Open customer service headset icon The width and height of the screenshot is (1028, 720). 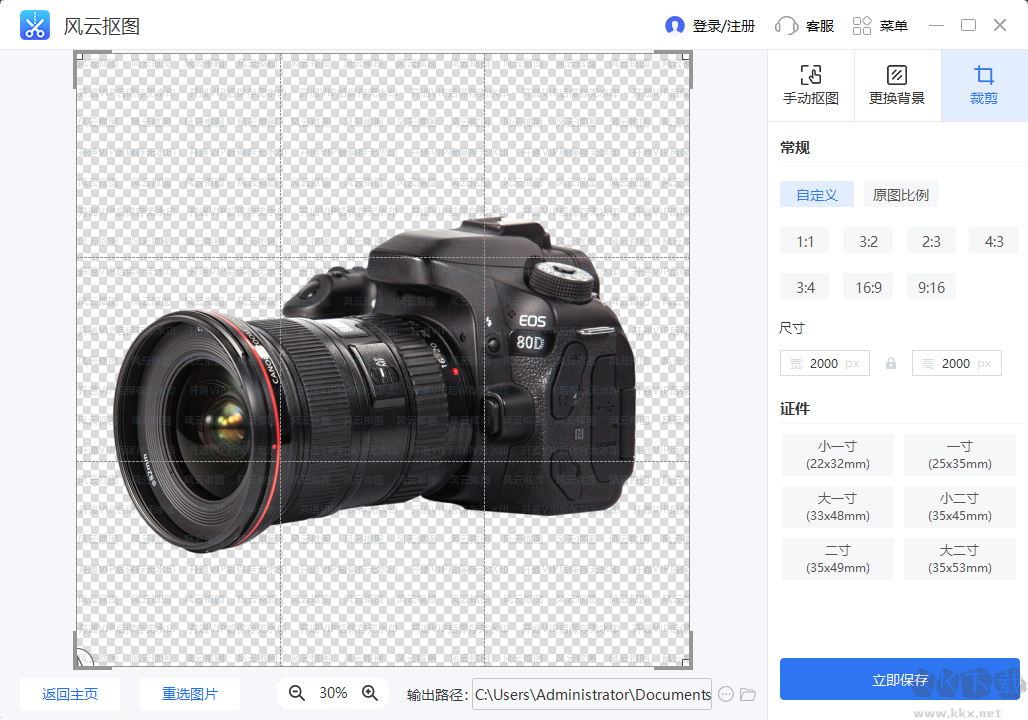787,26
